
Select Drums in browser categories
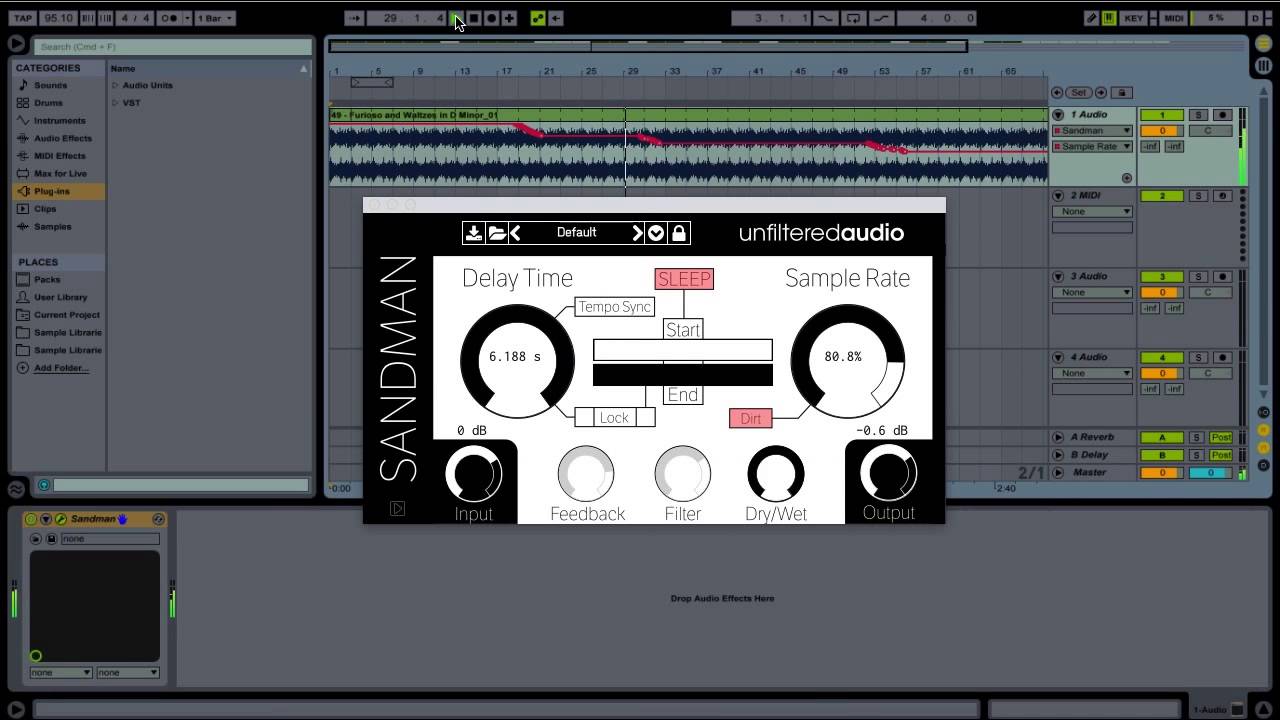tap(48, 103)
